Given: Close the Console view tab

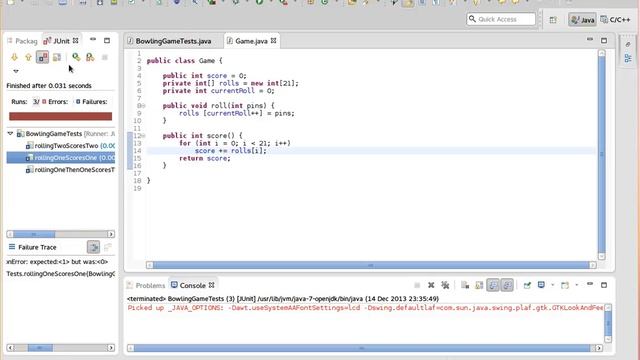Looking at the screenshot, I should pos(211,285).
